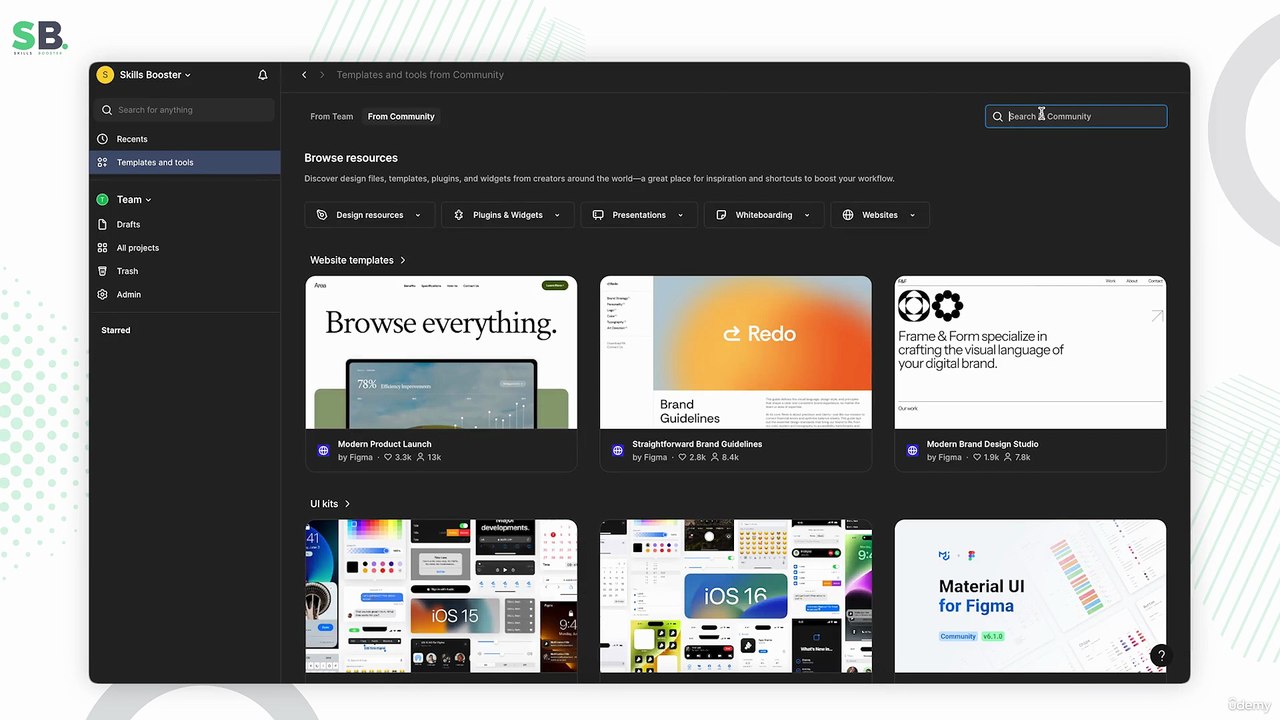Image resolution: width=1280 pixels, height=720 pixels.
Task: Open the Design resources dropdown
Action: pos(369,215)
